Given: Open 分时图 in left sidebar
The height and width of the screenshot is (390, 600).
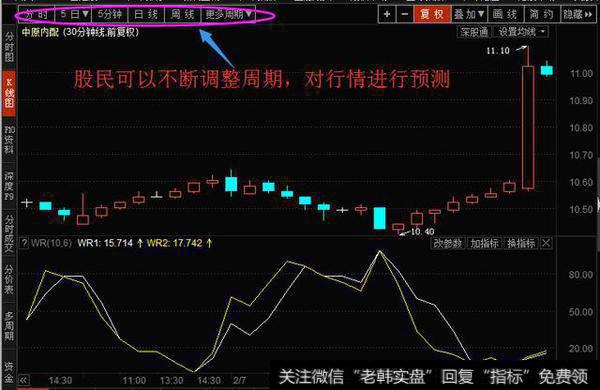Looking at the screenshot, I should point(8,47).
